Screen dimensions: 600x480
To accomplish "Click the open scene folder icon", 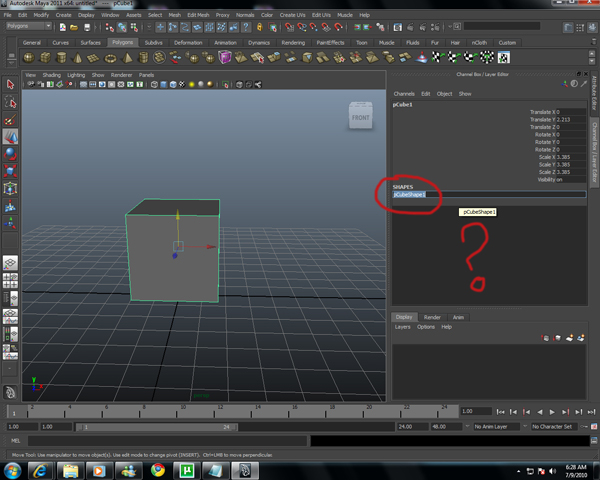I will [74, 27].
